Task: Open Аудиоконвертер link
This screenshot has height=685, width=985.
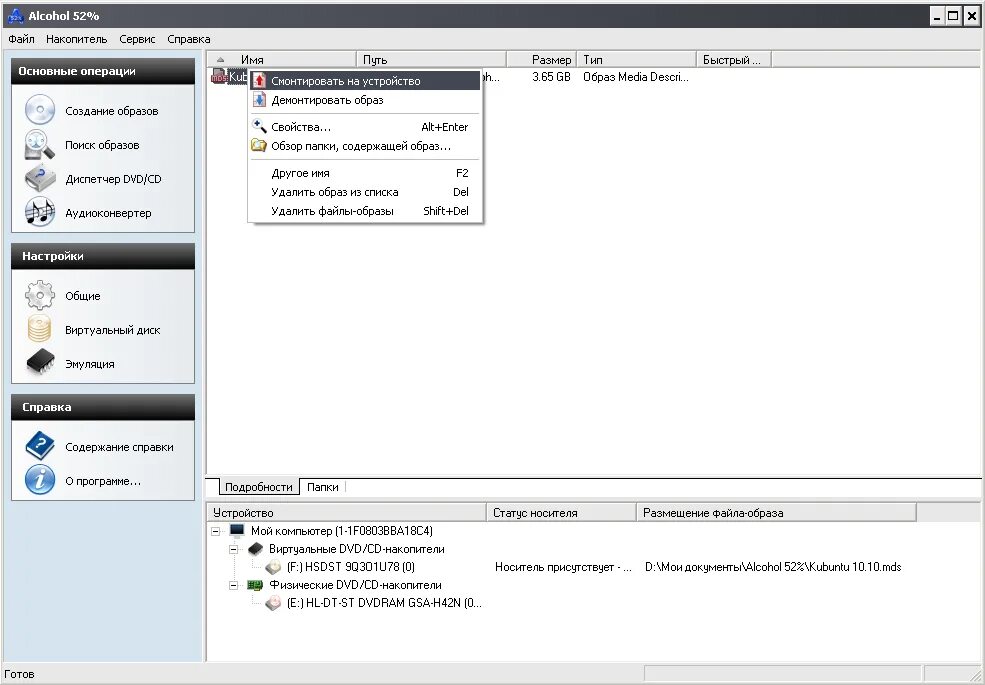Action: click(x=108, y=212)
